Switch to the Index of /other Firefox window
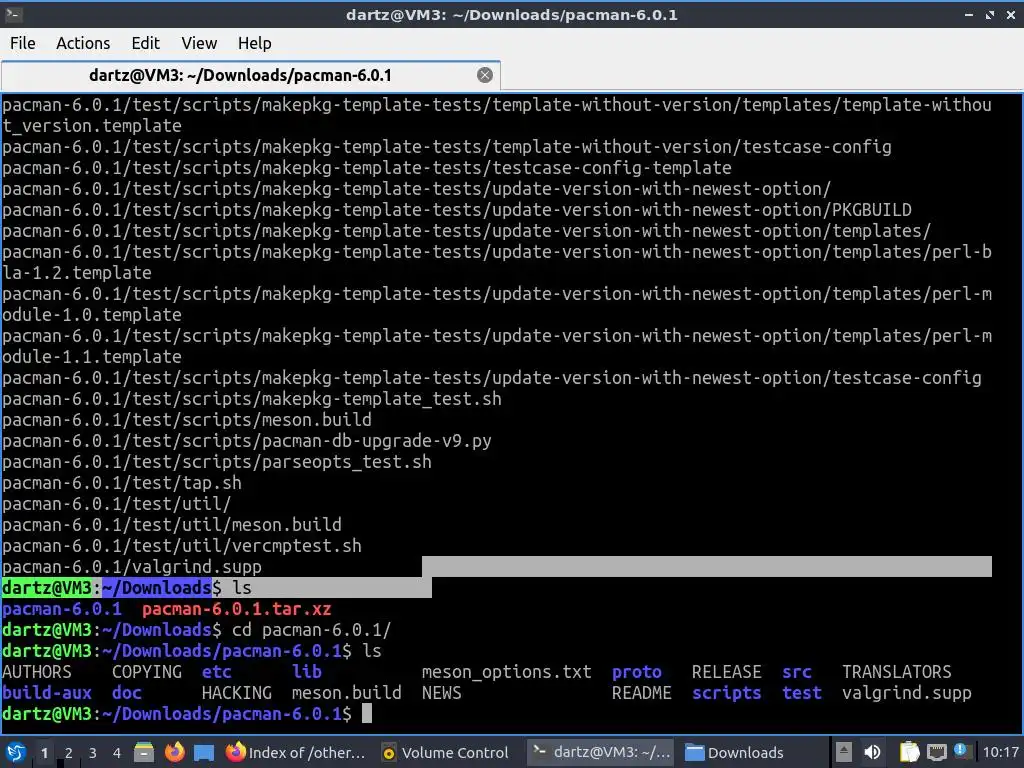This screenshot has width=1024, height=768. (296, 752)
